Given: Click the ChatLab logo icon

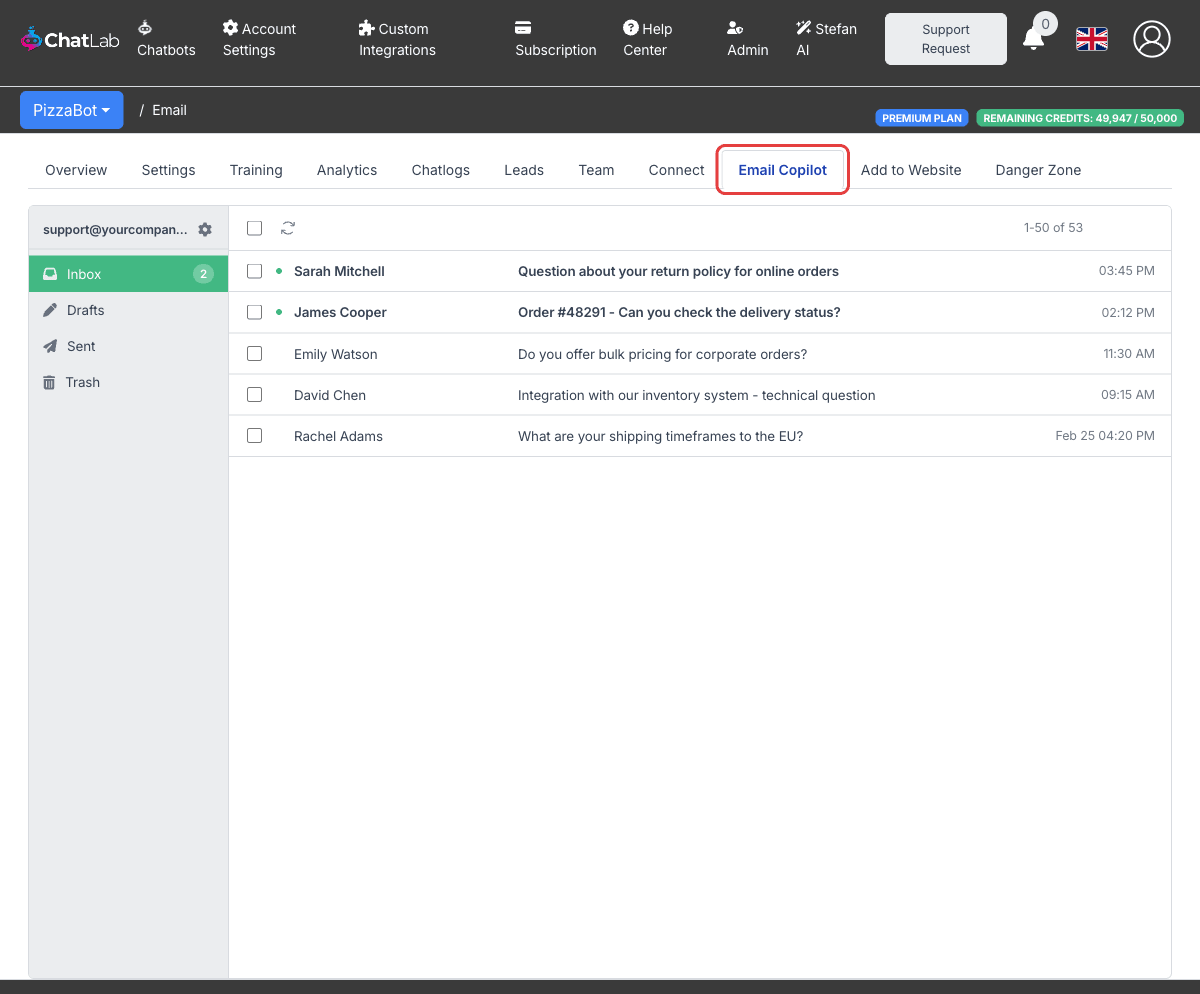Looking at the screenshot, I should pos(32,40).
